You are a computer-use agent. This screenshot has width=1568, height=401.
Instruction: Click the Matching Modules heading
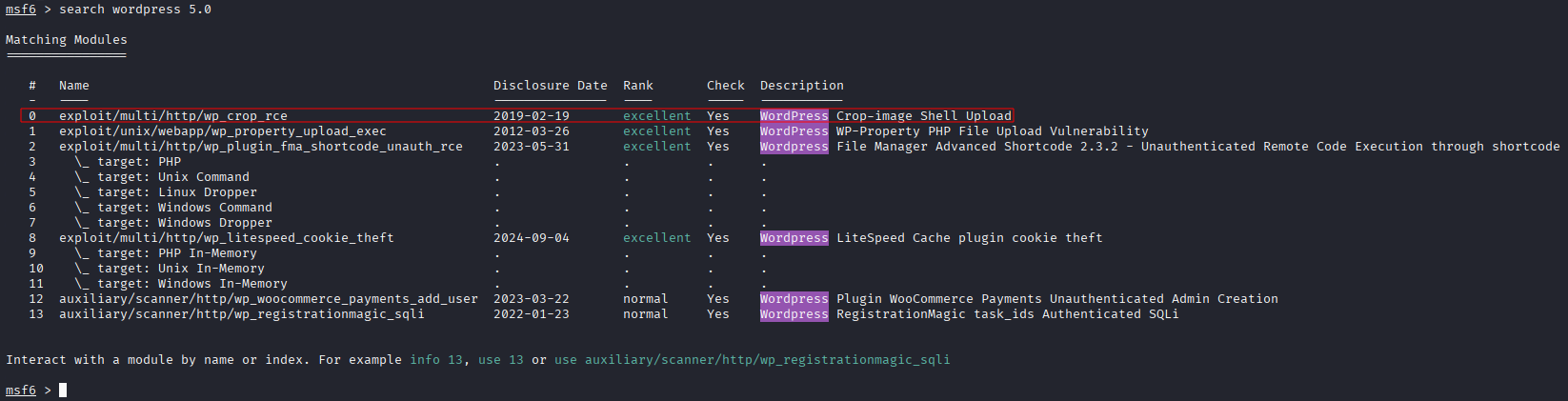67,40
